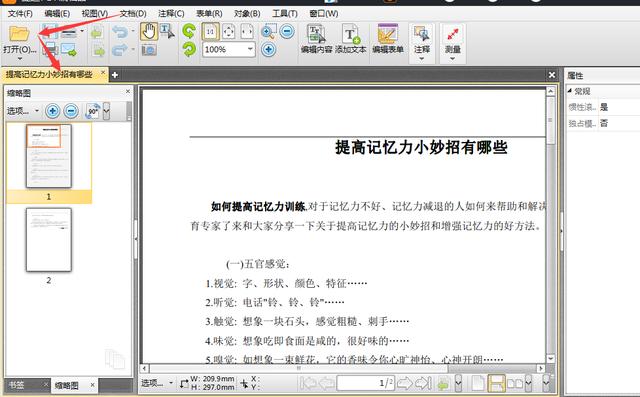Open the status bar 选项 dropdown
This screenshot has width=640, height=397.
click(x=157, y=383)
